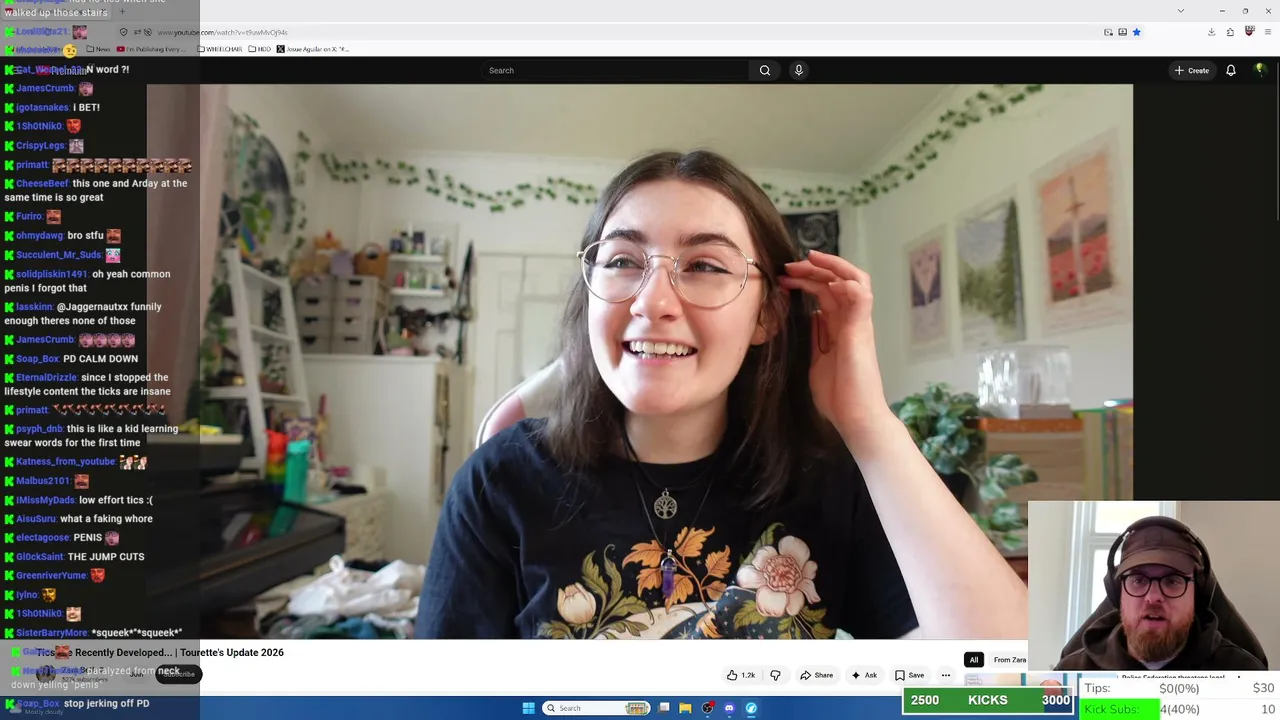Share the video
The width and height of the screenshot is (1280, 720).
click(x=816, y=675)
